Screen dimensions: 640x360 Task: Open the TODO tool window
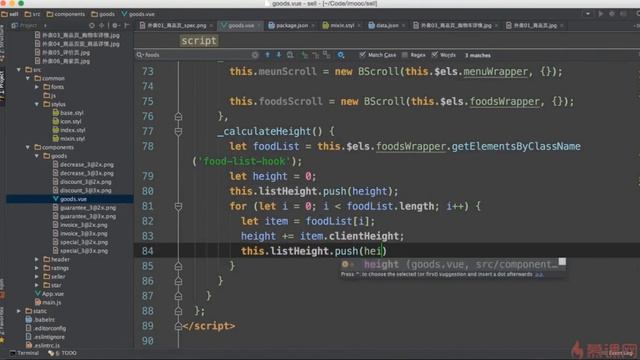click(62, 353)
